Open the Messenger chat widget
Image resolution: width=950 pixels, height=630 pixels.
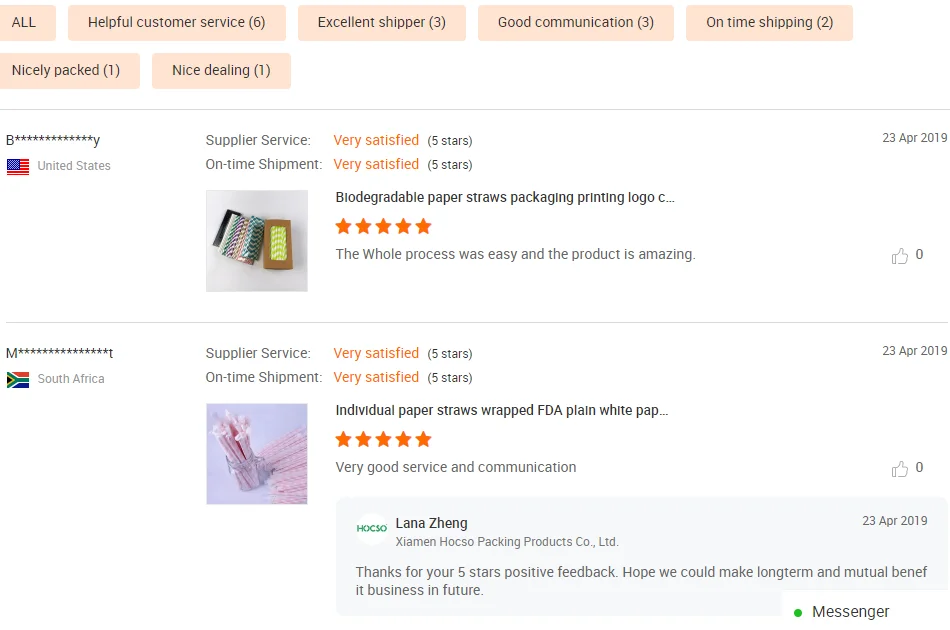[x=850, y=612]
